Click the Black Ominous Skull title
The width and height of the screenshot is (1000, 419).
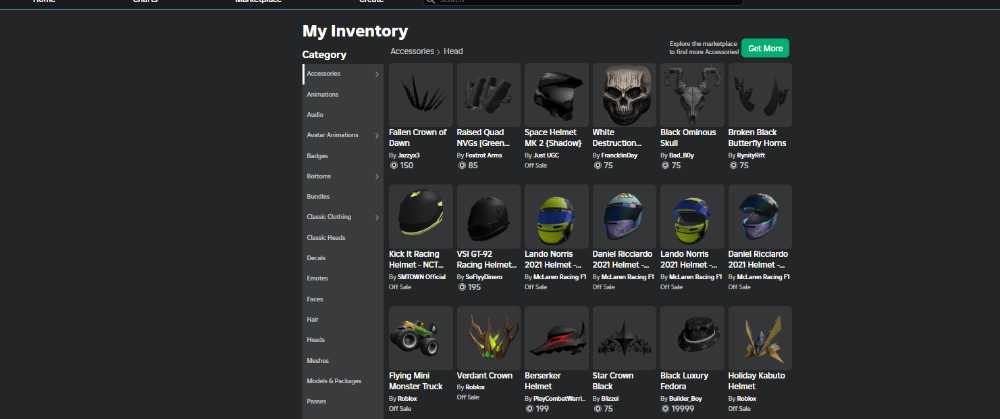click(x=688, y=138)
